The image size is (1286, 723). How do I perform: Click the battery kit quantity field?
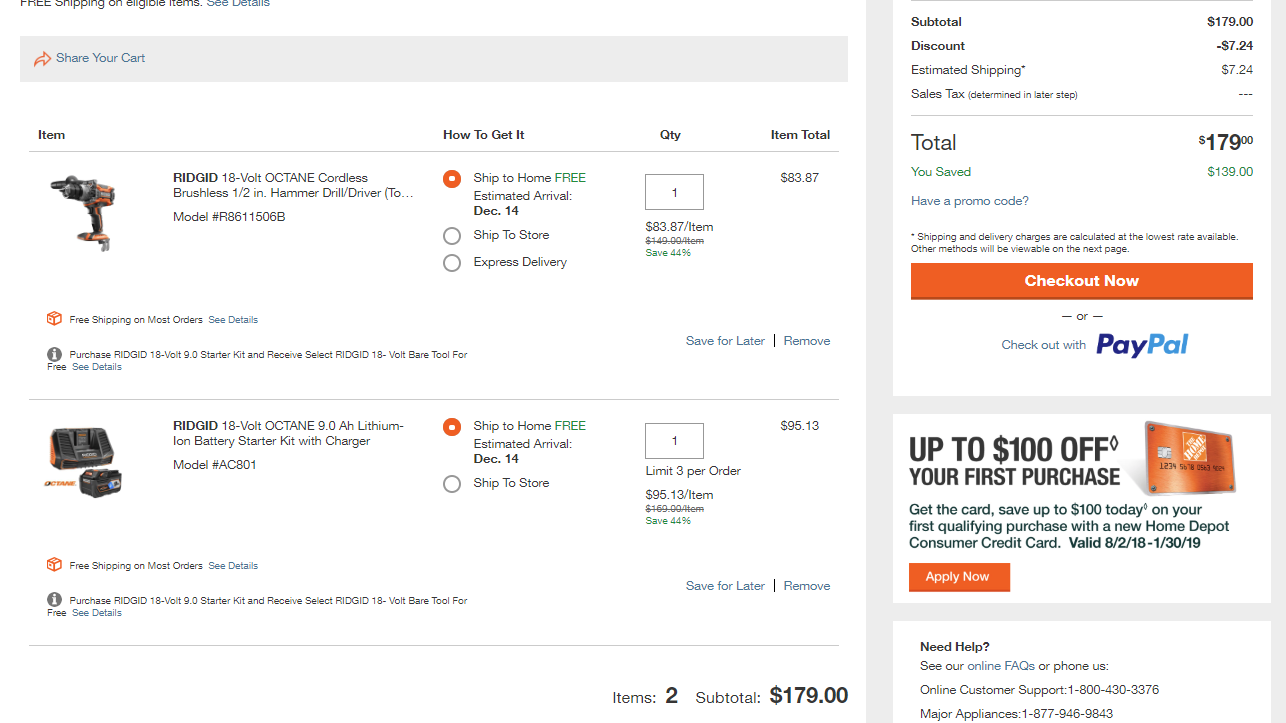pyautogui.click(x=674, y=441)
